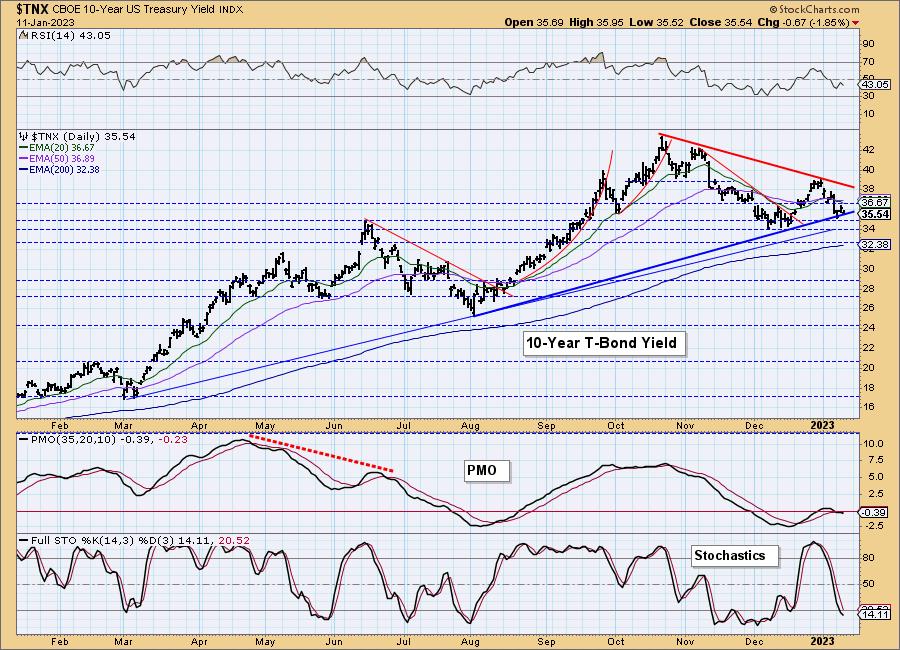
Task: Click the 36.67 price axis tag
Action: (876, 202)
